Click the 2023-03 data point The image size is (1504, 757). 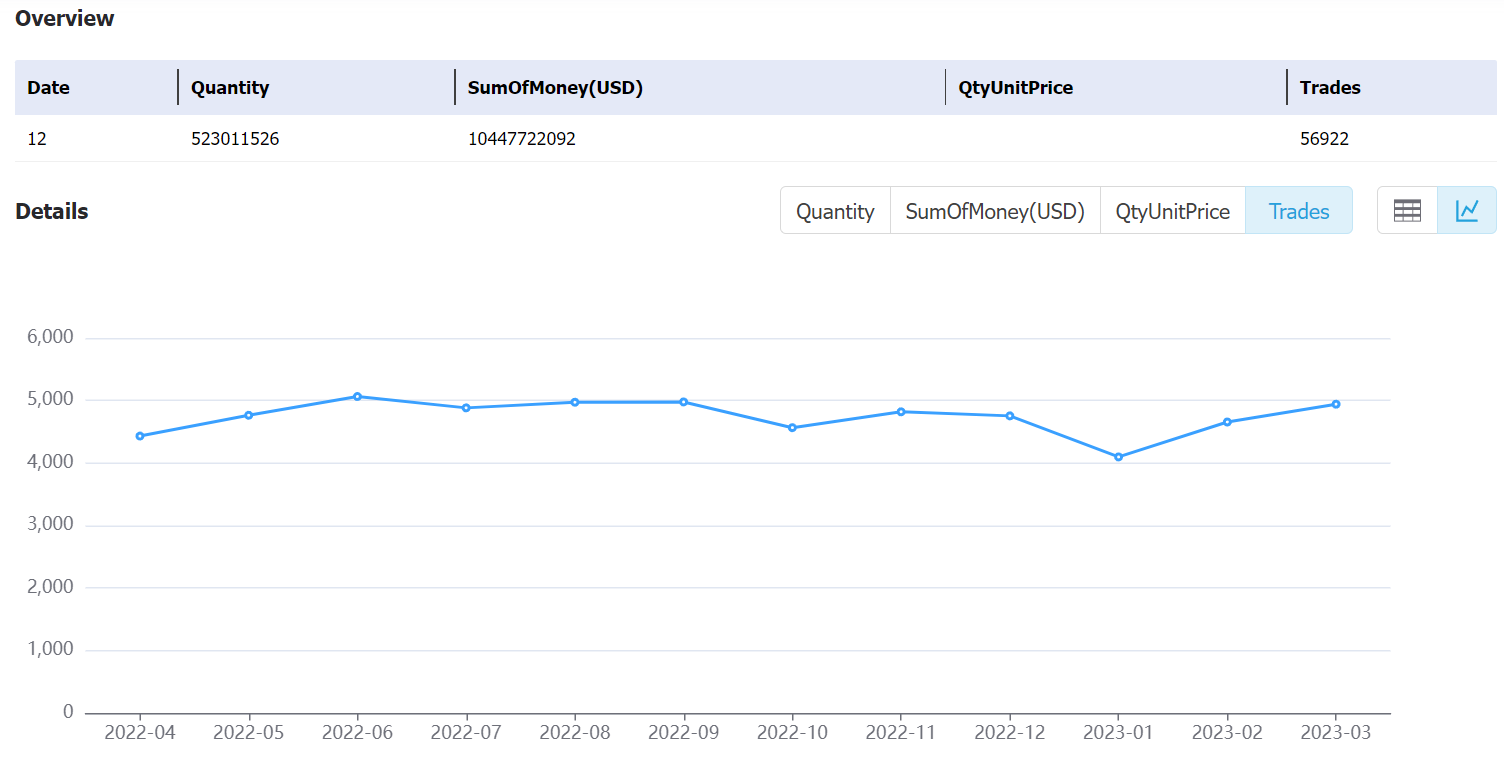click(1336, 404)
